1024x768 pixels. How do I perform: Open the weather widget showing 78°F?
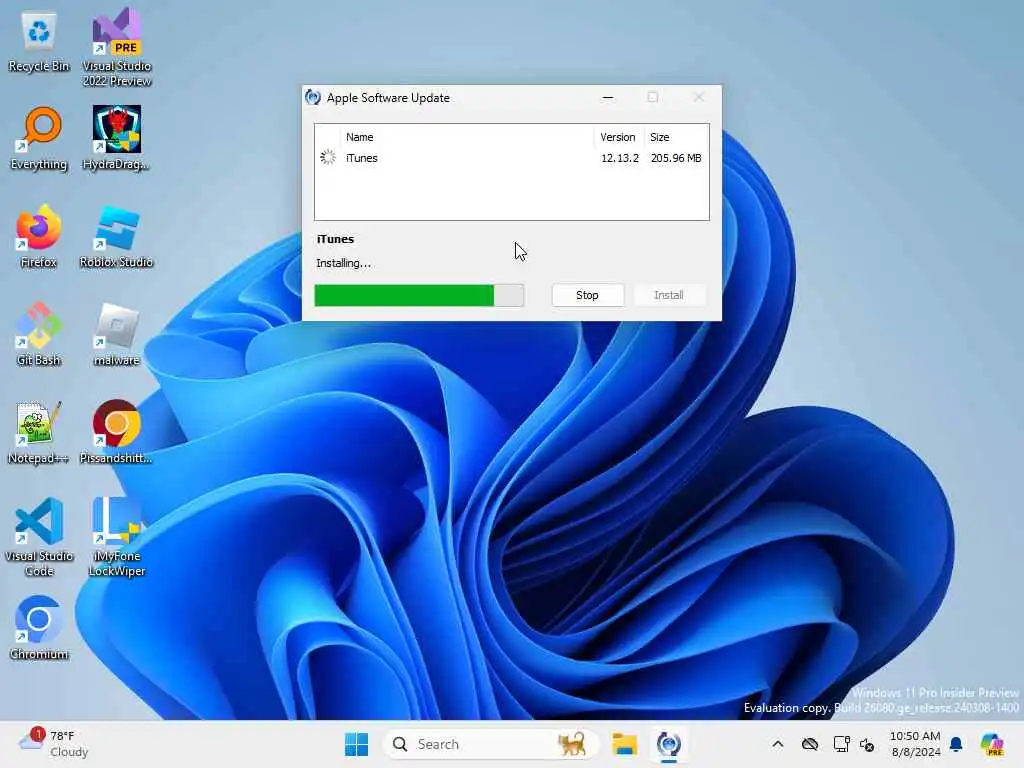click(54, 744)
